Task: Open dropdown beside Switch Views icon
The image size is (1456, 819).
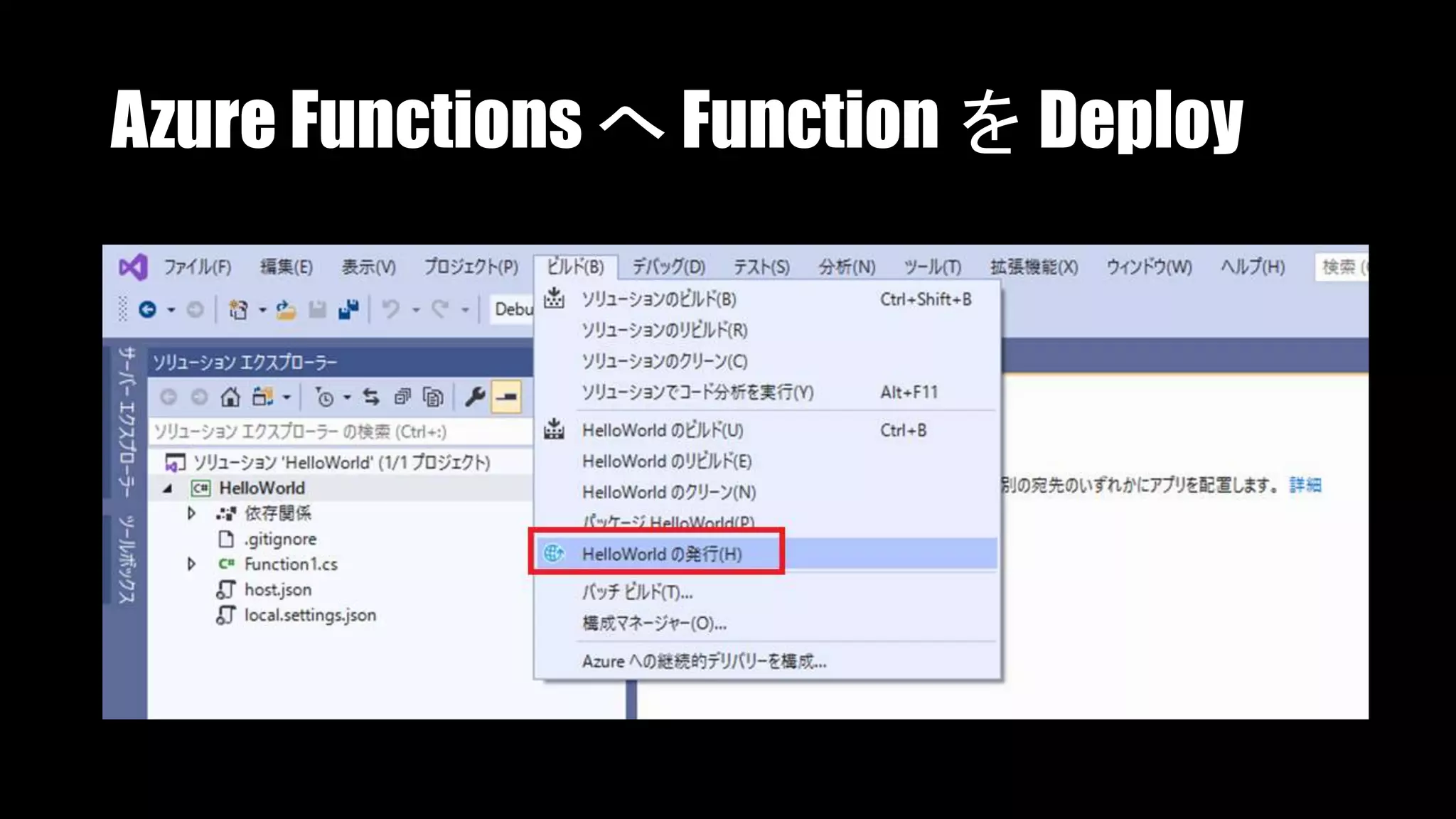Action: click(x=287, y=397)
